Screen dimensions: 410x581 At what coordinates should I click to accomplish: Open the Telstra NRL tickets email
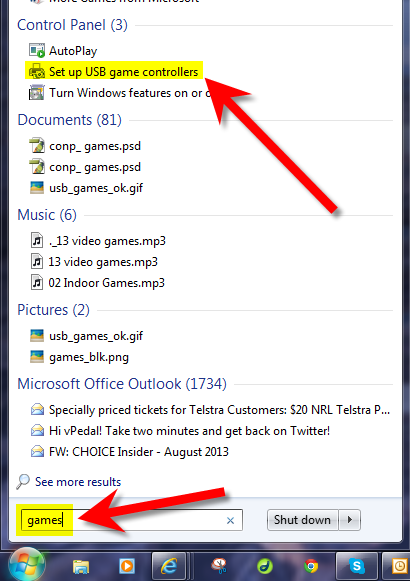210,410
